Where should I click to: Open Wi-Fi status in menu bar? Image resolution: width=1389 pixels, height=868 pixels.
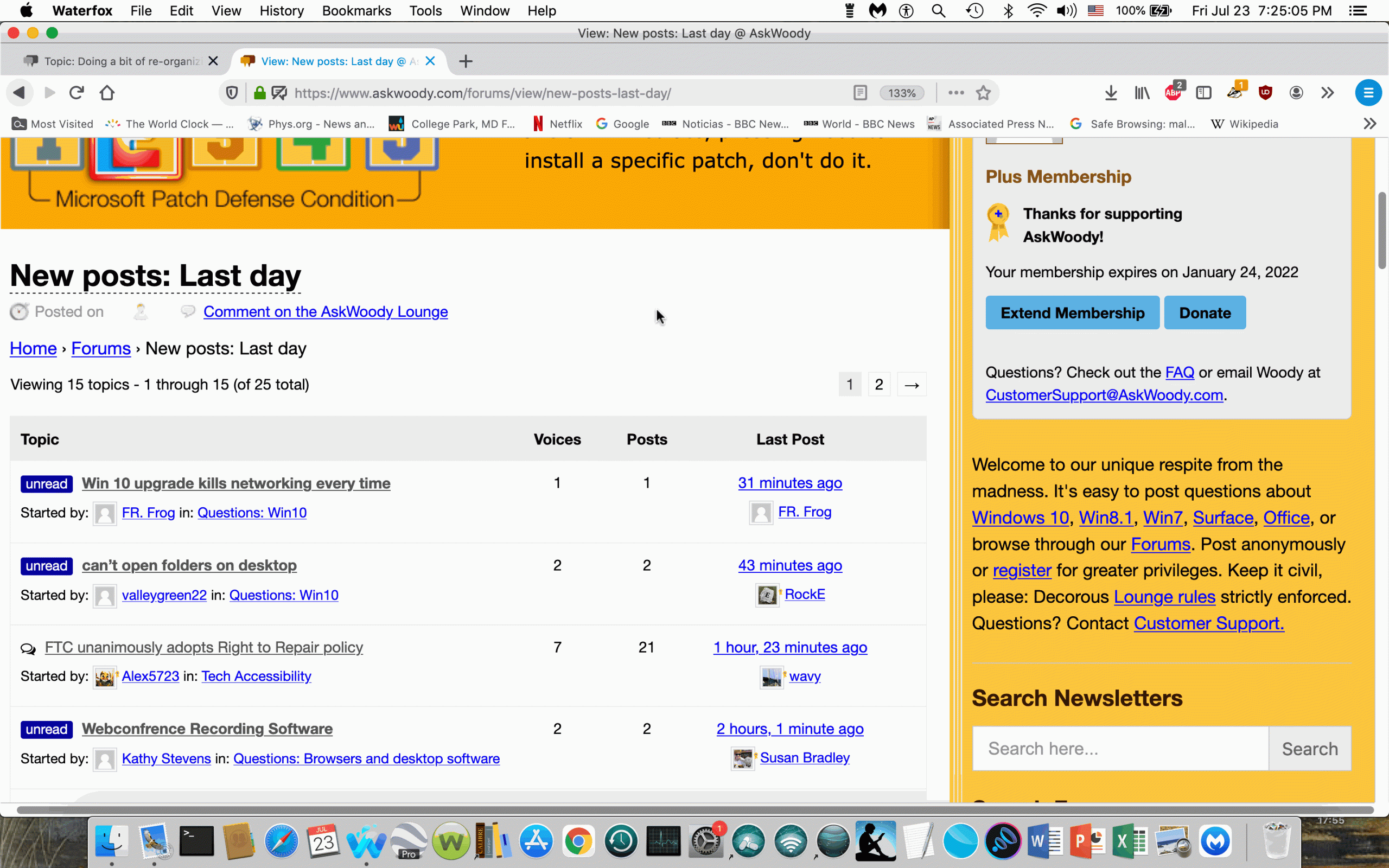[x=1036, y=11]
